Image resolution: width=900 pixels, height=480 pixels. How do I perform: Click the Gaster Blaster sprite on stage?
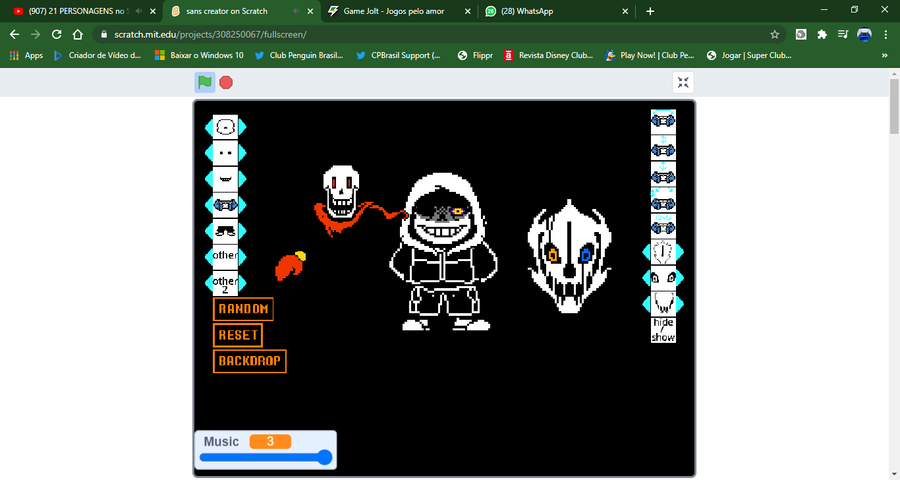tap(569, 256)
